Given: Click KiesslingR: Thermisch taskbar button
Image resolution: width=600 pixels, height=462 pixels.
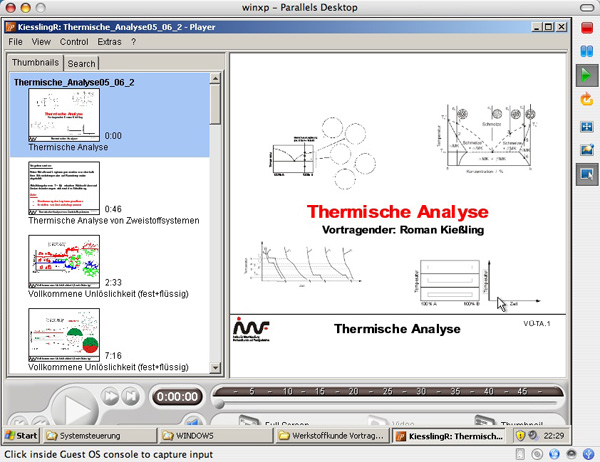Looking at the screenshot, I should 448,436.
